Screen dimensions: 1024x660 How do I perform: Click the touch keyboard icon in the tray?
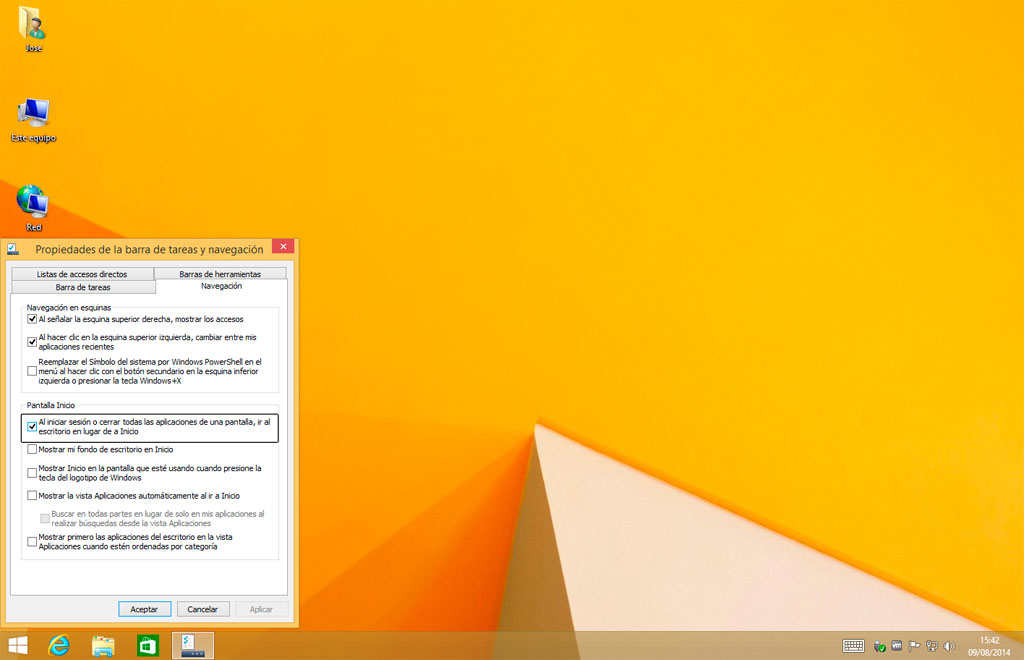[x=853, y=646]
